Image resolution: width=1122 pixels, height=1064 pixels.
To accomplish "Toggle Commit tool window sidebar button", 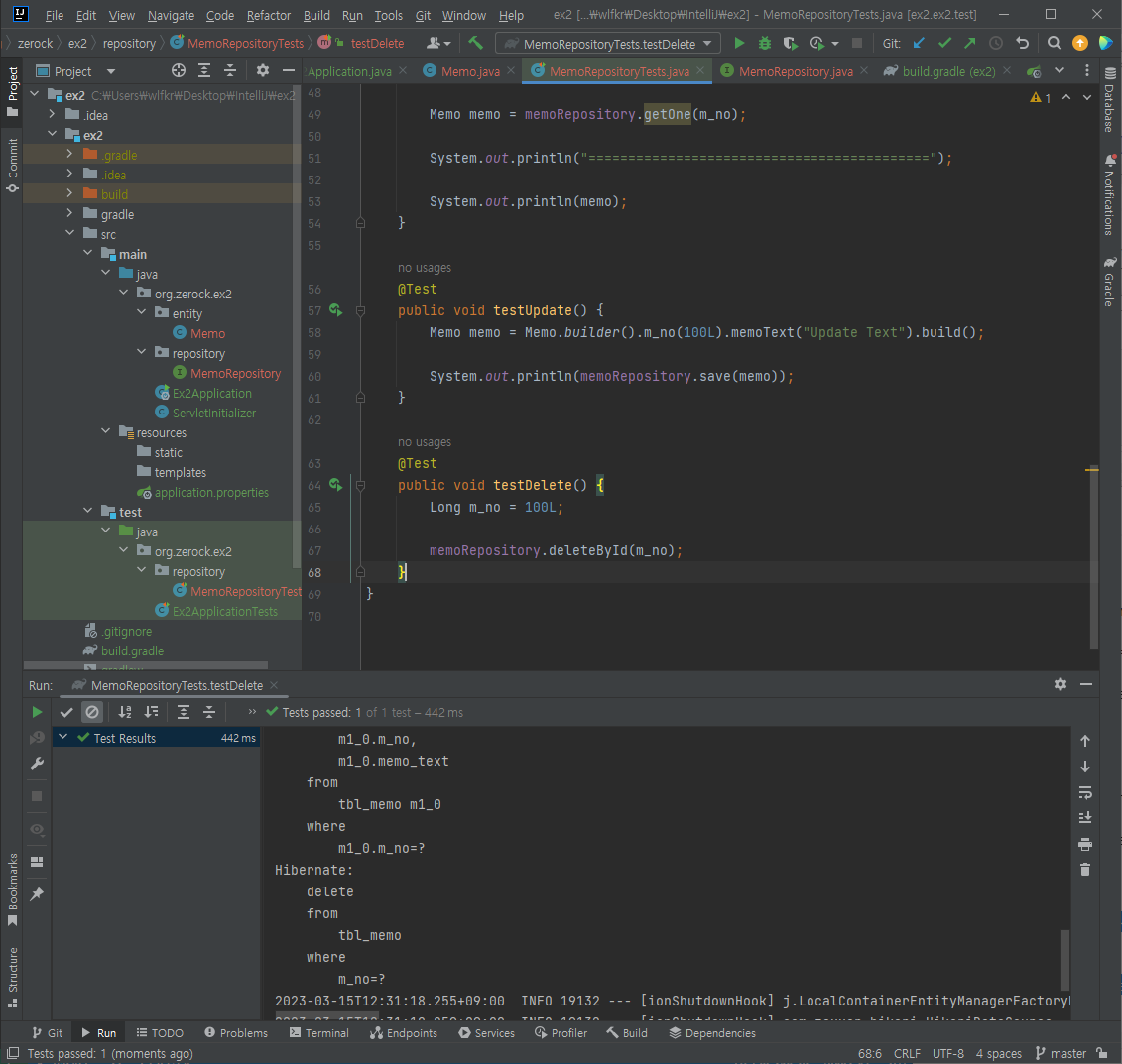I will pyautogui.click(x=12, y=166).
